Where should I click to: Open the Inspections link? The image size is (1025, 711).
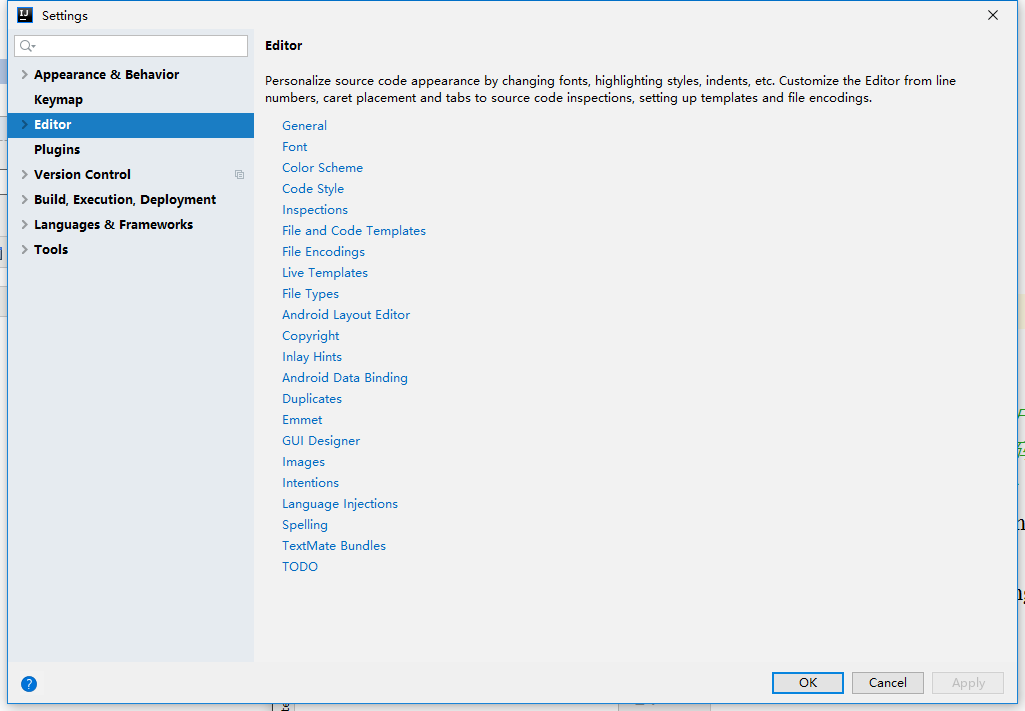314,209
